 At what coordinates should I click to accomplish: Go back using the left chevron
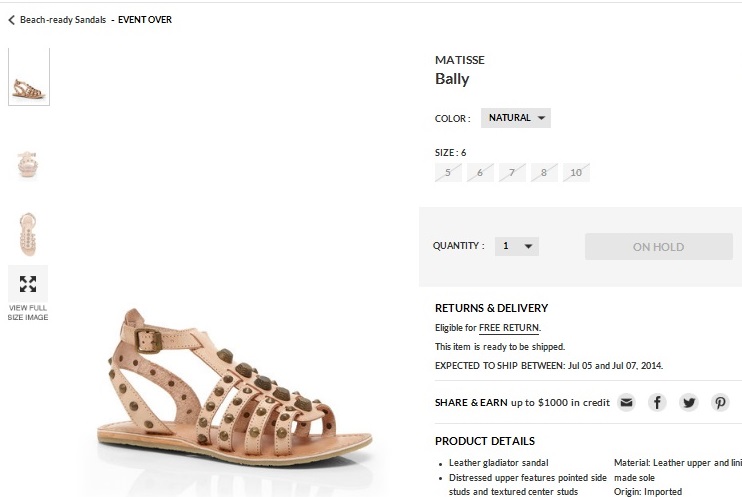[x=11, y=19]
